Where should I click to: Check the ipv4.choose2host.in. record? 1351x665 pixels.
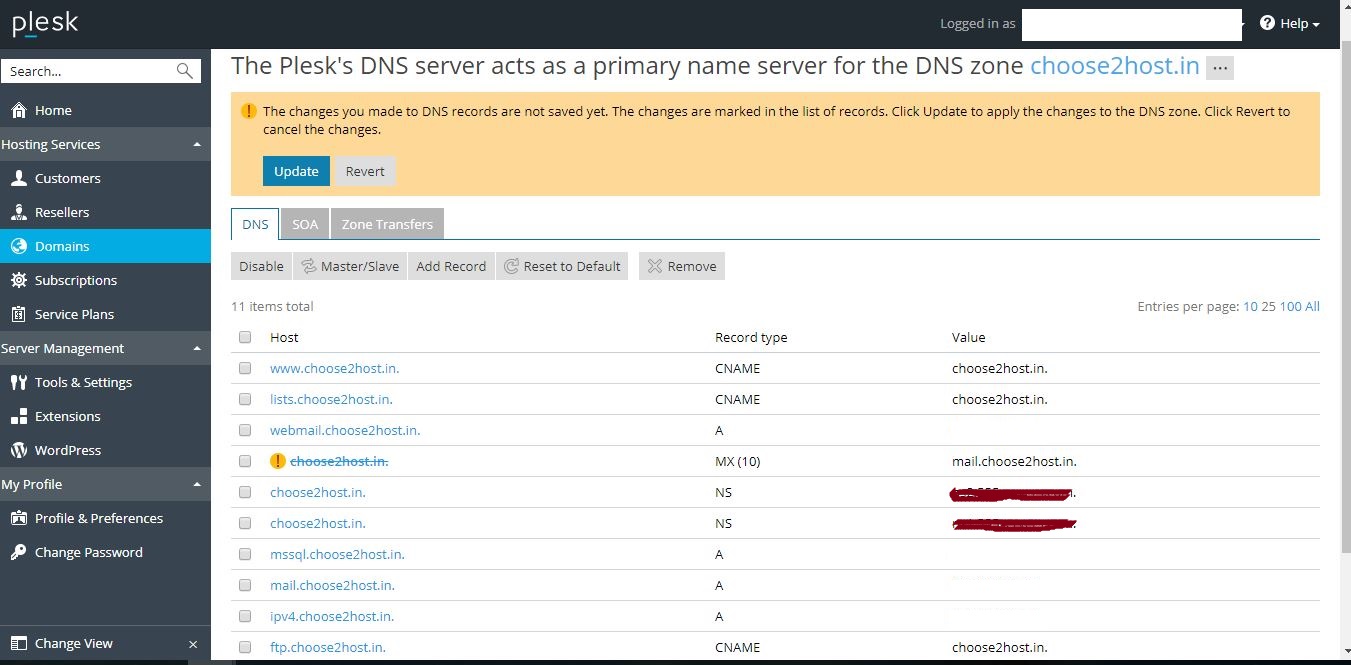pos(245,616)
